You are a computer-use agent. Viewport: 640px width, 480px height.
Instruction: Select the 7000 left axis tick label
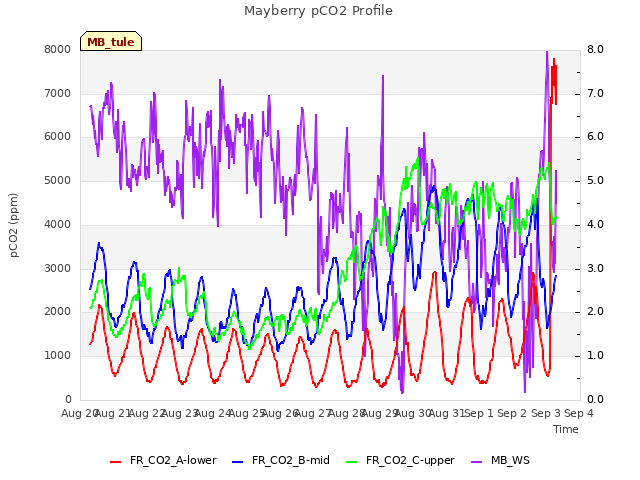point(58,93)
